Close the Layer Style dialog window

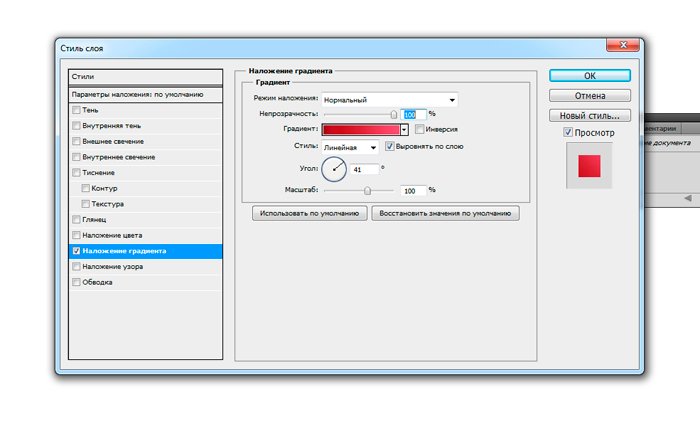click(x=620, y=45)
